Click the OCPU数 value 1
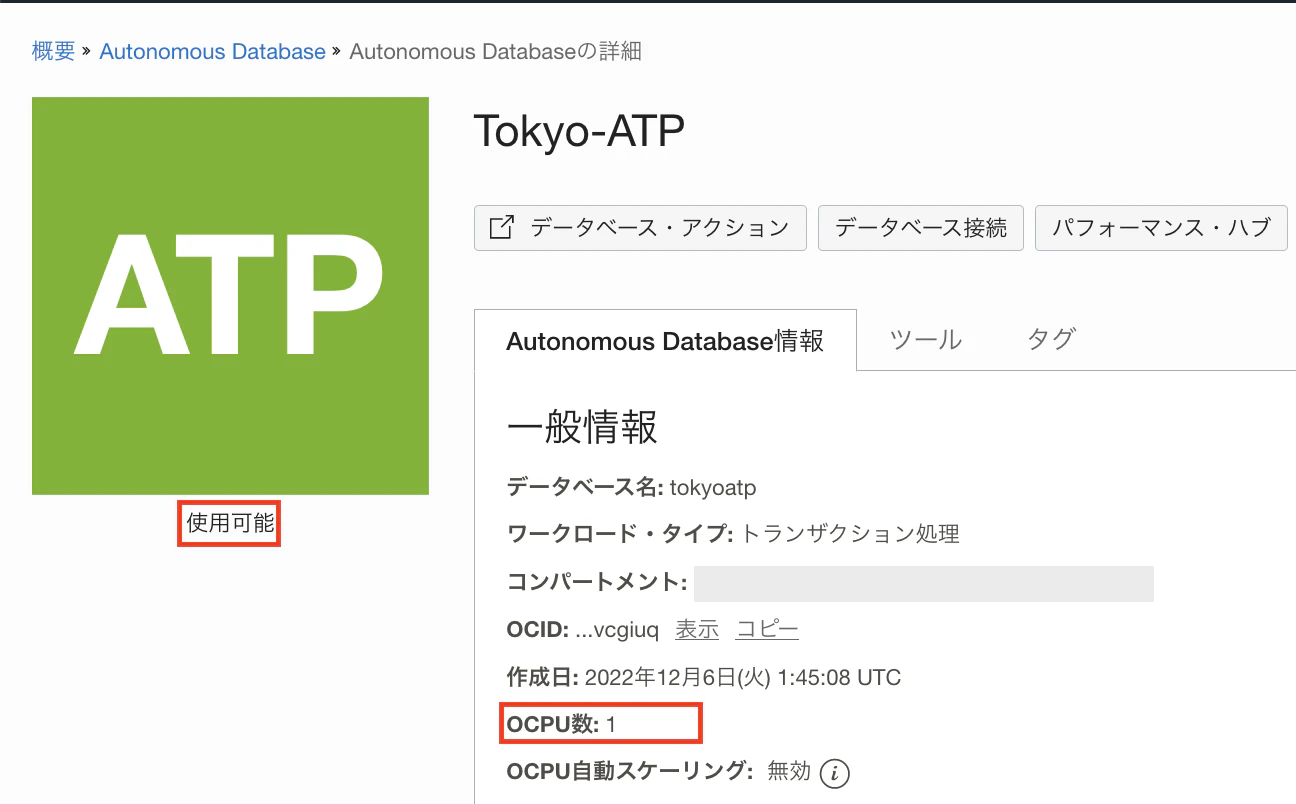 tap(611, 724)
